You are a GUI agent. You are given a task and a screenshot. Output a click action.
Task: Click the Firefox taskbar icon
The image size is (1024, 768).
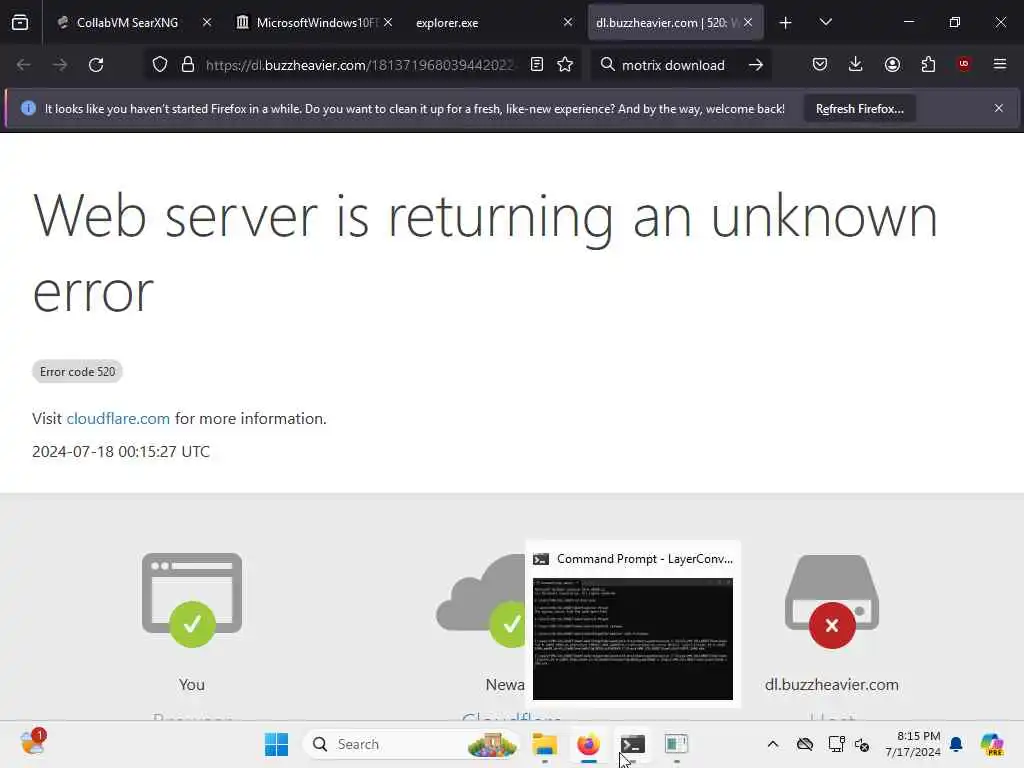pyautogui.click(x=588, y=744)
